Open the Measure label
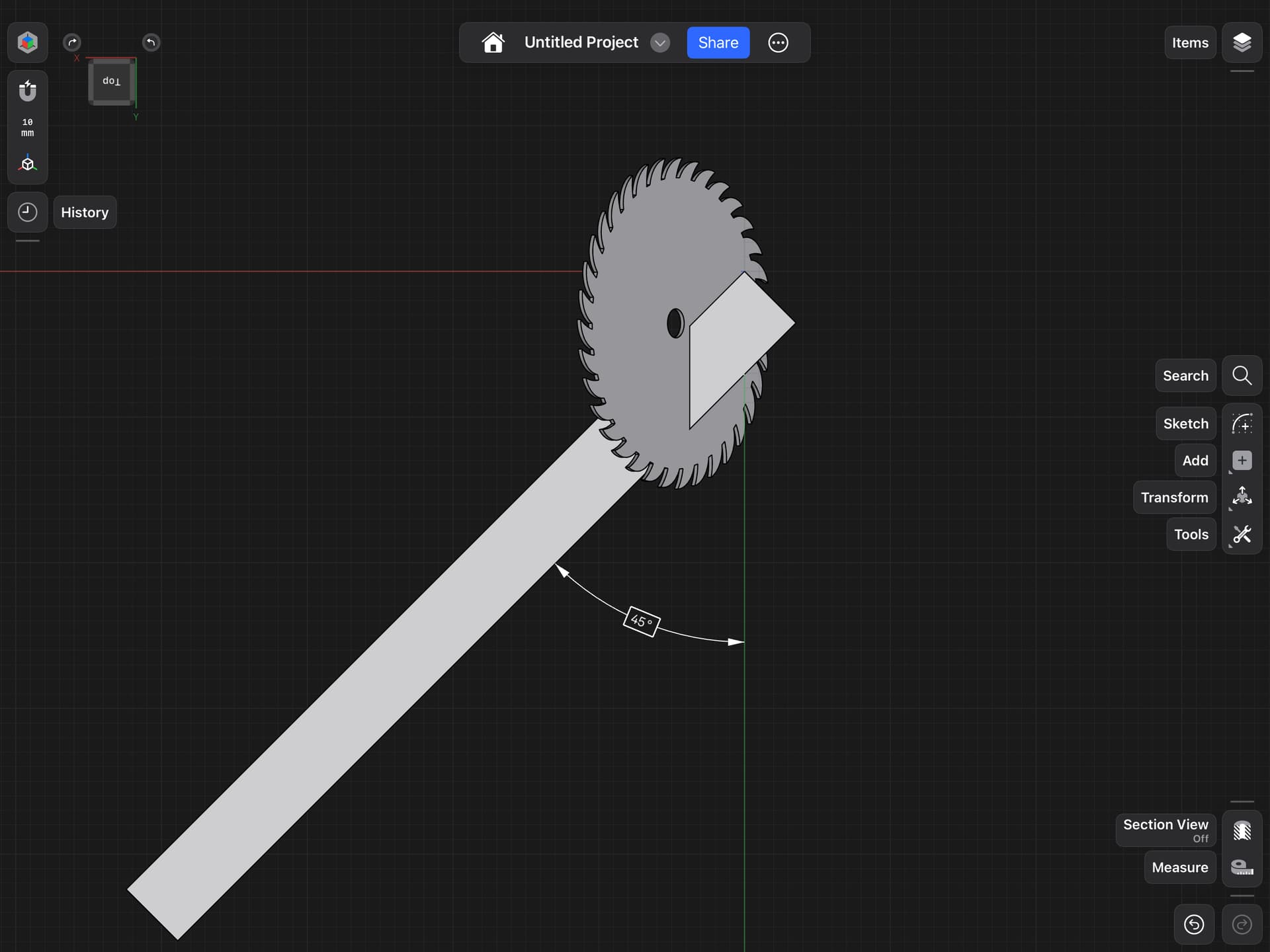This screenshot has height=952, width=1270. coord(1179,867)
